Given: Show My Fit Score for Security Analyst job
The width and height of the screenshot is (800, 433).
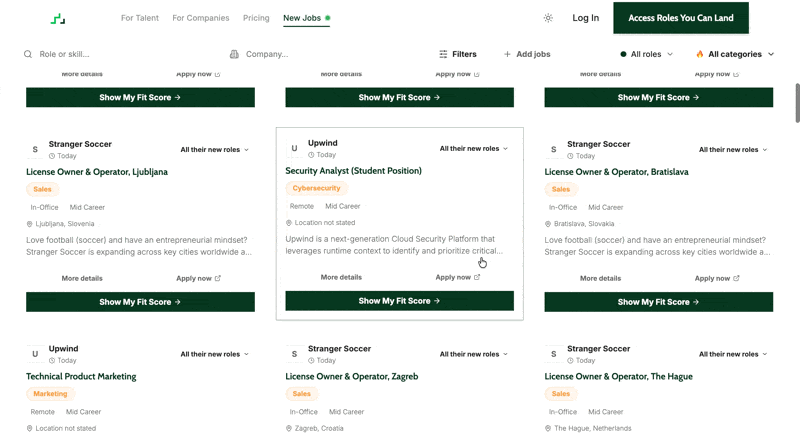Looking at the screenshot, I should click(399, 301).
